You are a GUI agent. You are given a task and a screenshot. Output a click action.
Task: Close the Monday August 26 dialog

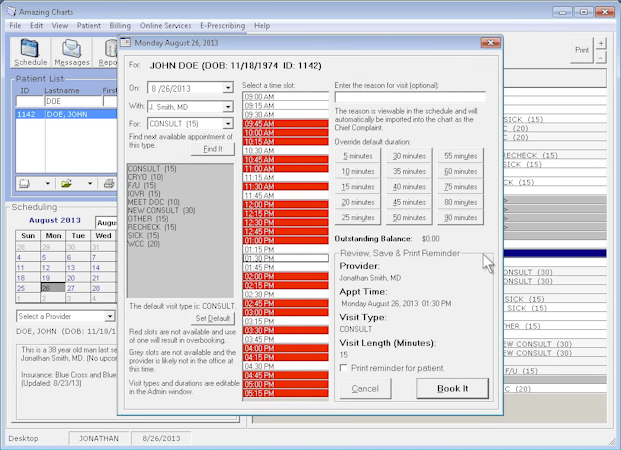490,42
